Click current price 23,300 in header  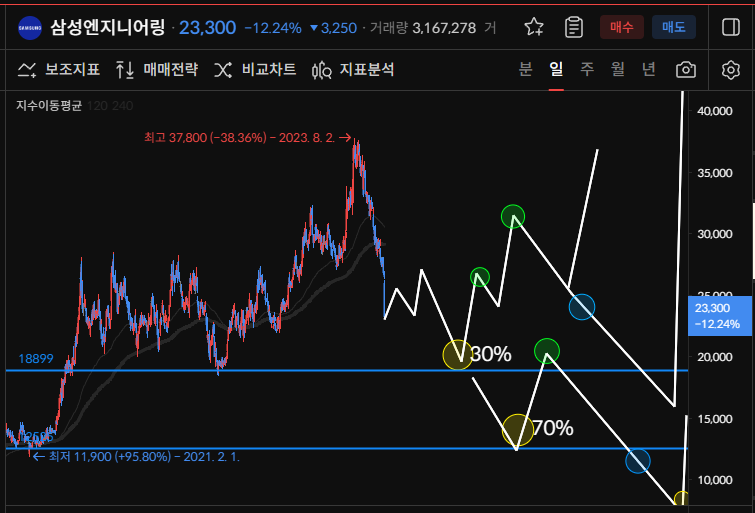pyautogui.click(x=208, y=28)
